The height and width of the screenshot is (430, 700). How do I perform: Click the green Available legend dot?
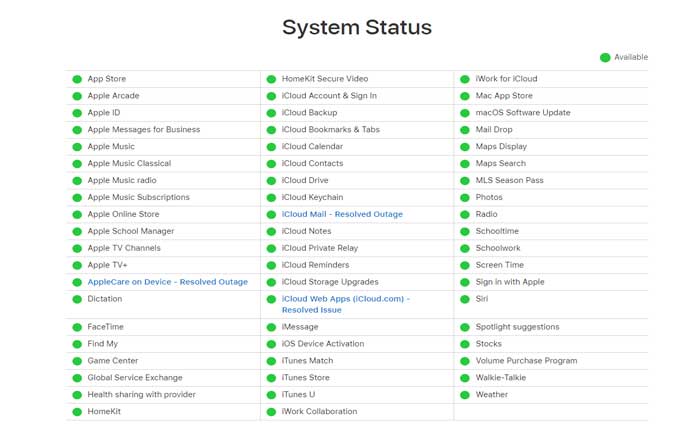point(605,58)
